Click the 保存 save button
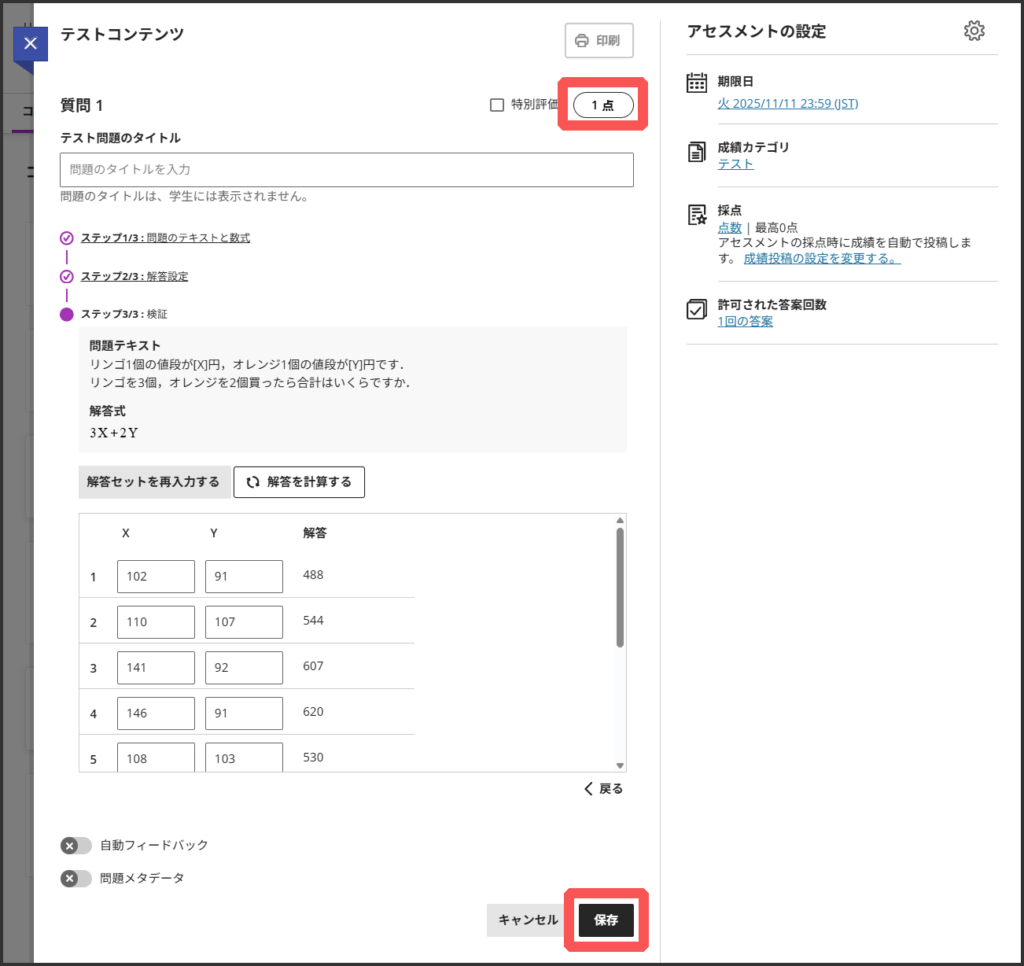The image size is (1024, 966). pos(606,920)
